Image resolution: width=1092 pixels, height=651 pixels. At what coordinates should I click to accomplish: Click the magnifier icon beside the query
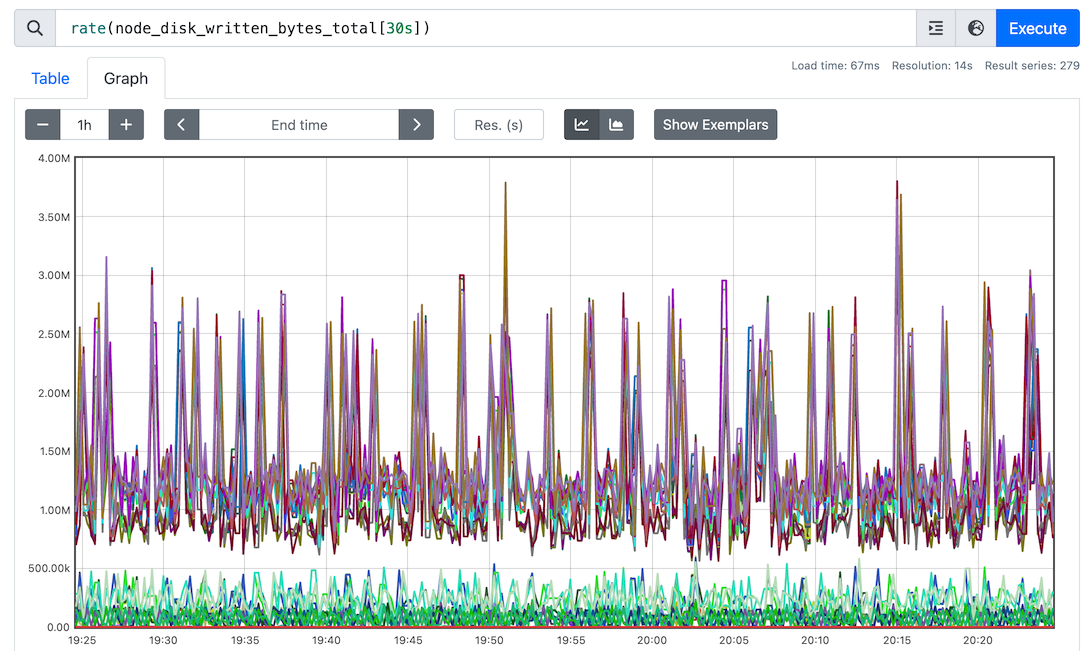[x=35, y=28]
